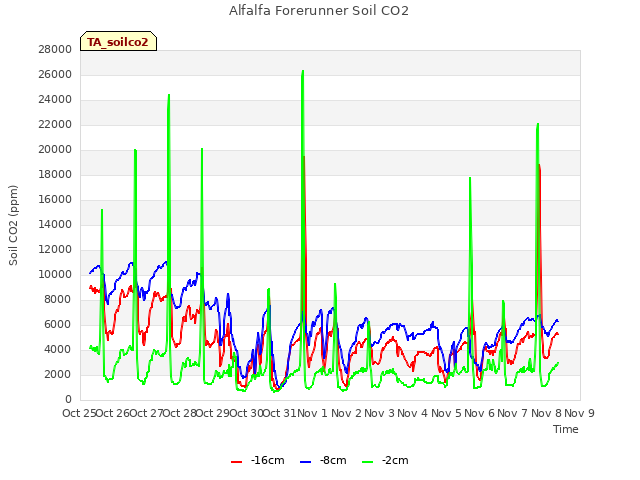Screen dimensions: 640x480
Task: Click the 6000 y-axis tick label
Action: coord(58,324)
